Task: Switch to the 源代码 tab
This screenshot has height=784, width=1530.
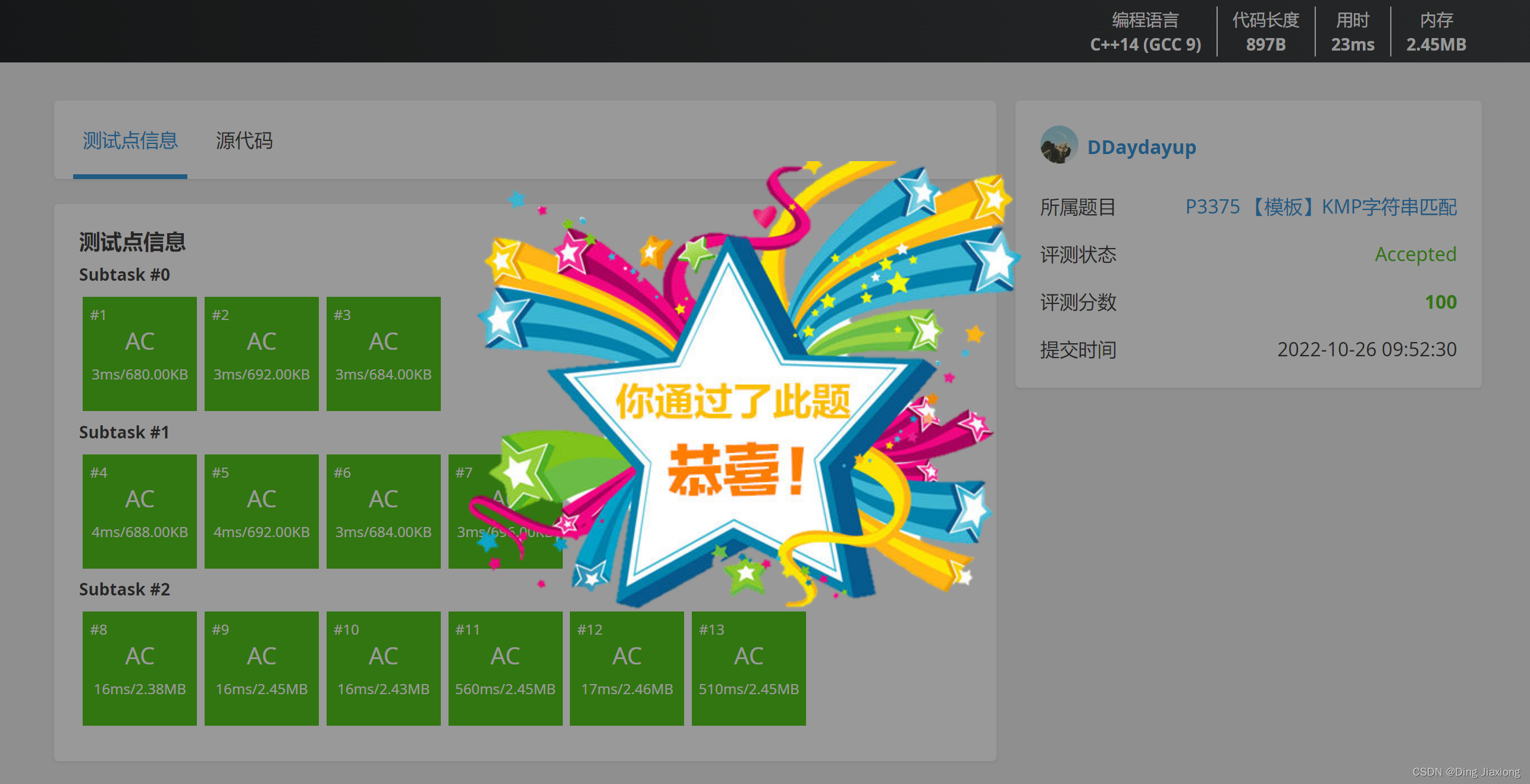Action: pos(244,141)
